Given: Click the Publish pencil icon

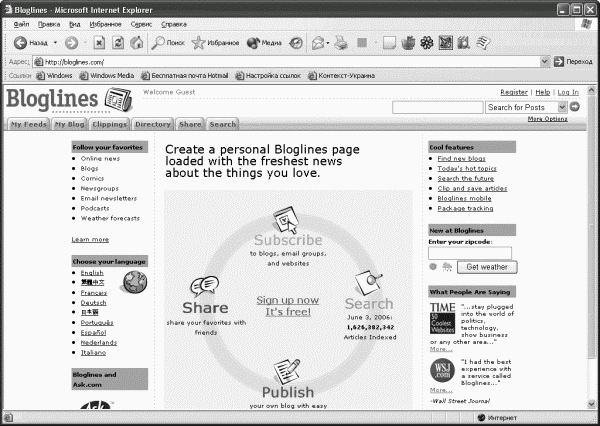Looking at the screenshot, I should 287,372.
